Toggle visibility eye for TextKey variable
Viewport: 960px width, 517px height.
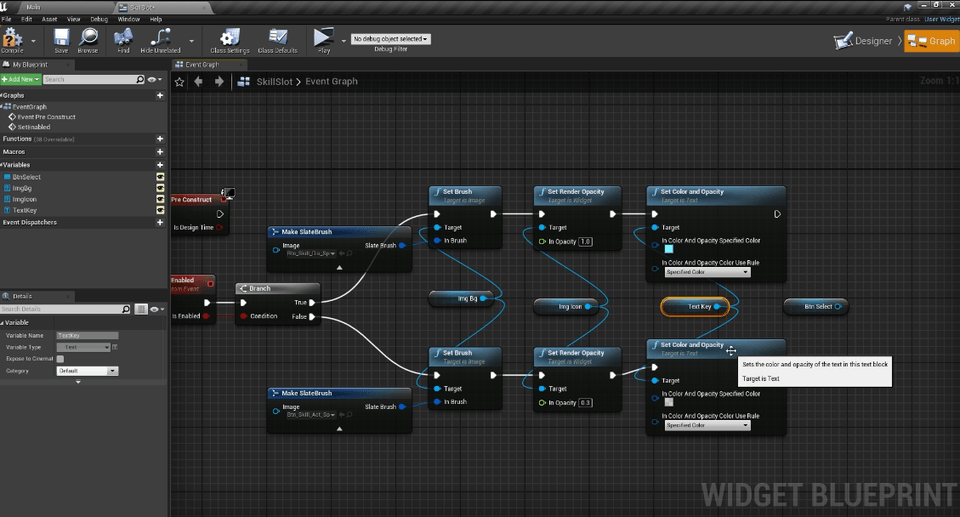pos(160,211)
